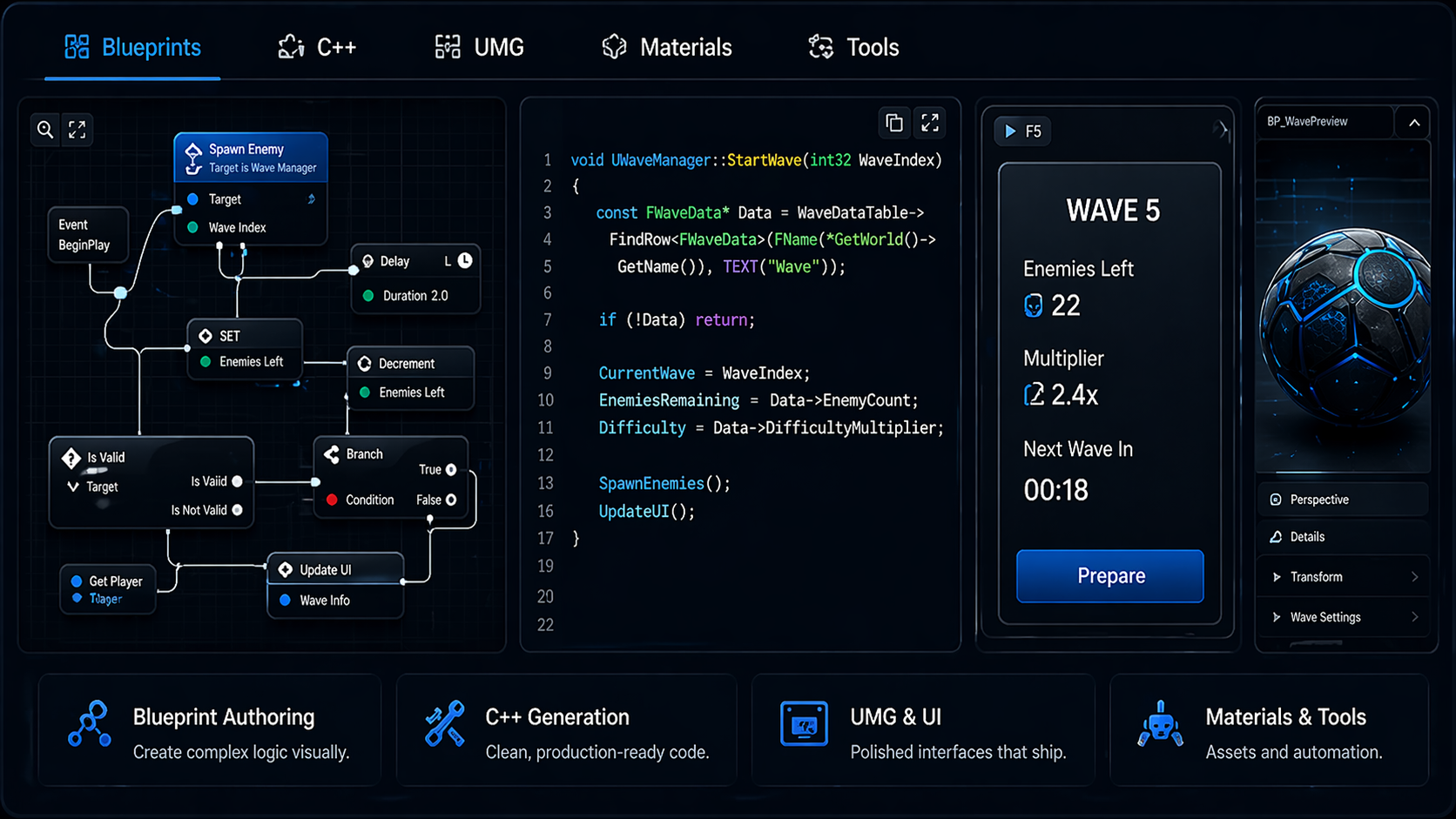Click the Duration 2.0 pin

(x=368, y=296)
